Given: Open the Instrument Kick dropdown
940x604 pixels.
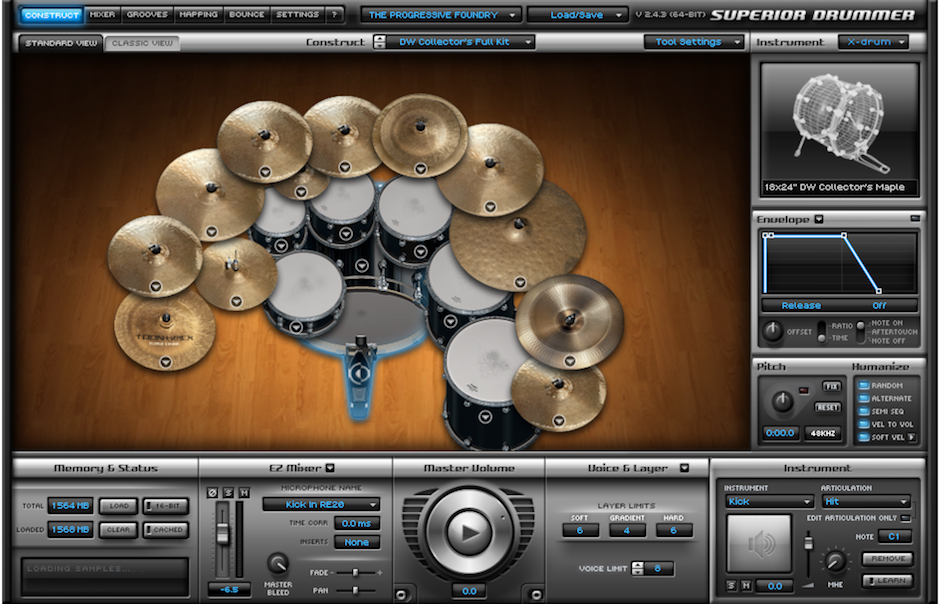Looking at the screenshot, I should pos(769,502).
